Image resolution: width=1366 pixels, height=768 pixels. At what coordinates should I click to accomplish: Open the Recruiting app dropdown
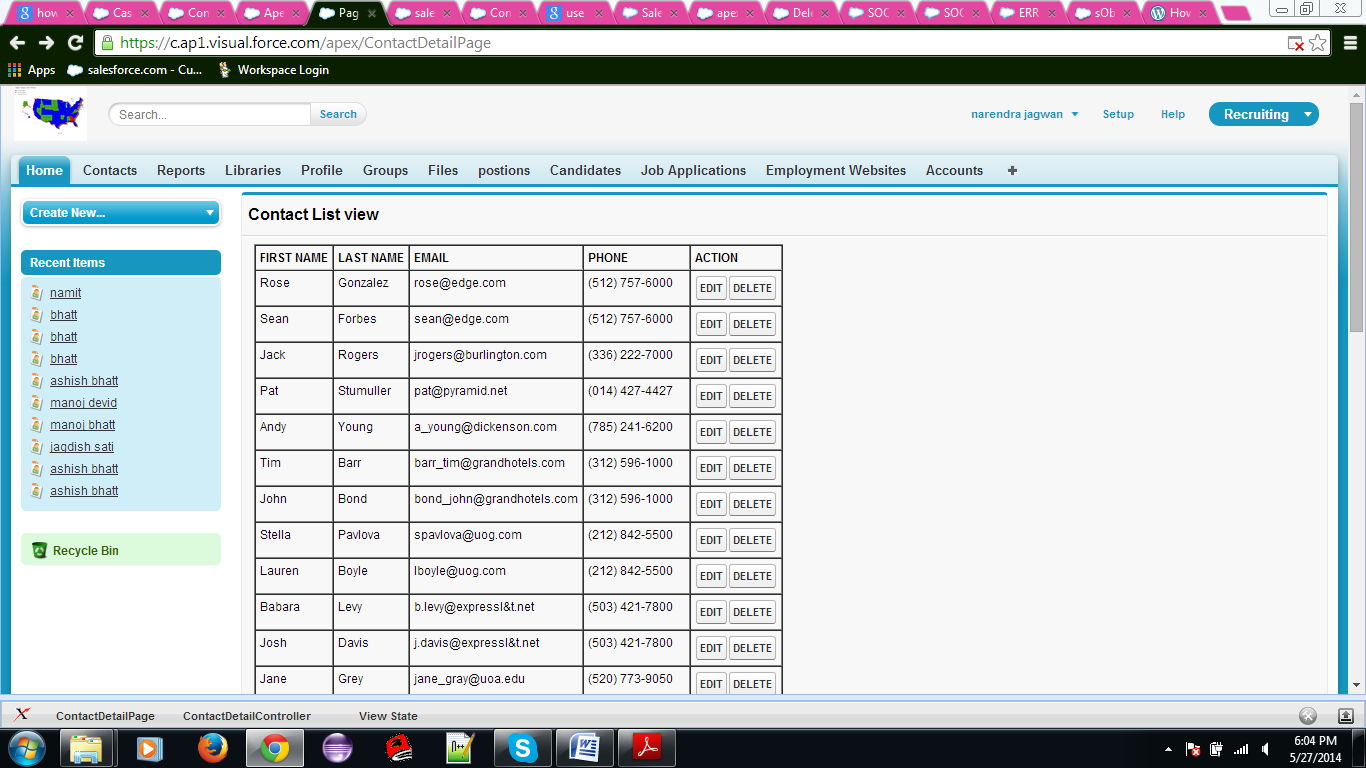click(x=1264, y=114)
